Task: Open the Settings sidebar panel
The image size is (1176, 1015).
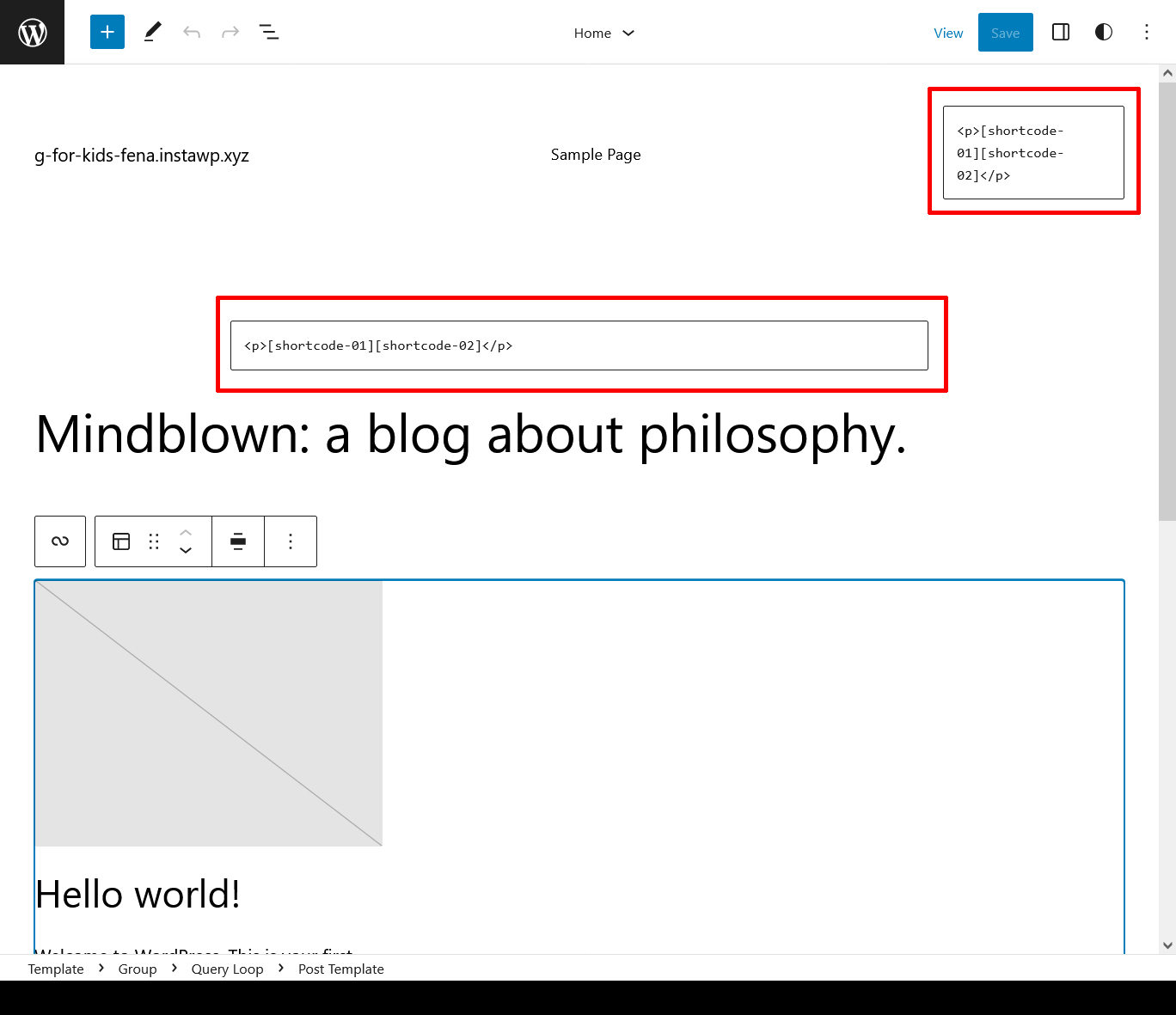Action: pos(1060,32)
